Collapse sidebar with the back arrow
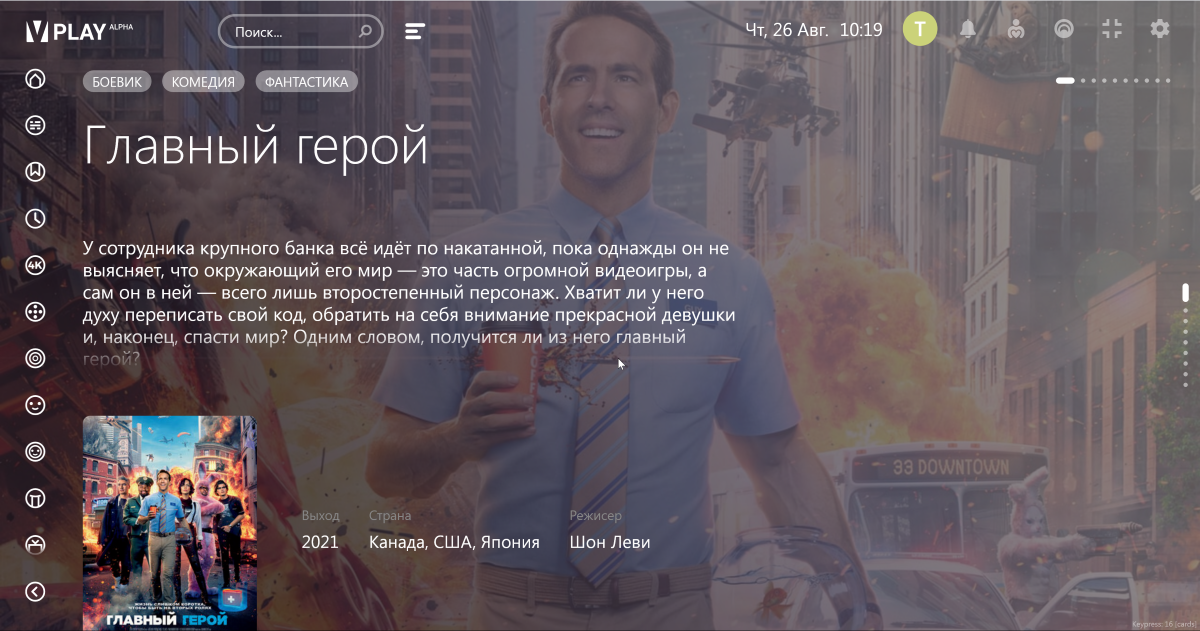 pos(35,592)
